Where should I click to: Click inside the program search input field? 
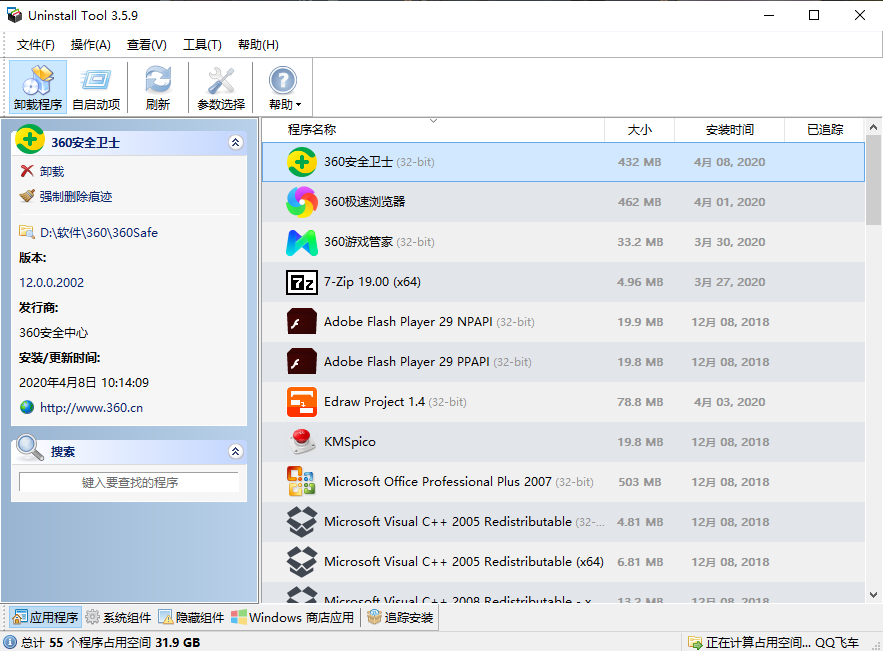[129, 480]
